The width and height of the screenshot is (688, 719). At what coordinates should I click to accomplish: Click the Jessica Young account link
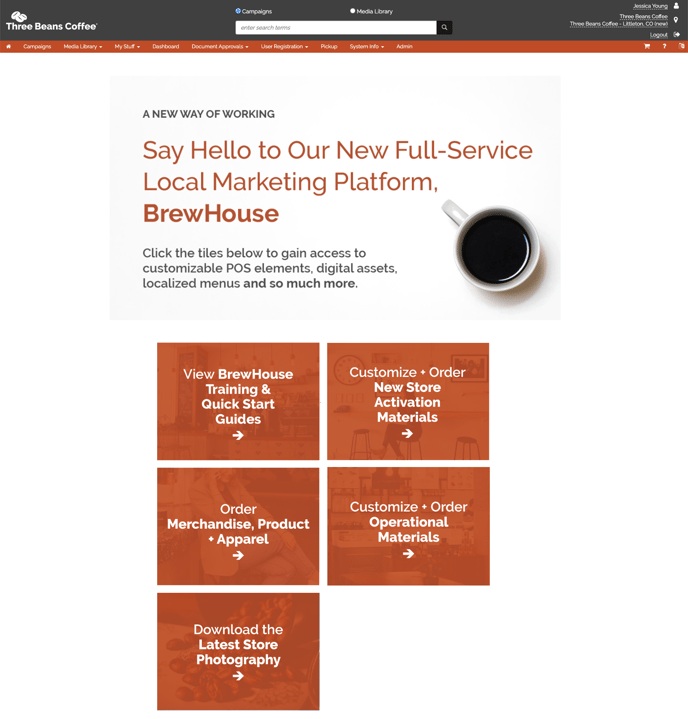pyautogui.click(x=650, y=6)
